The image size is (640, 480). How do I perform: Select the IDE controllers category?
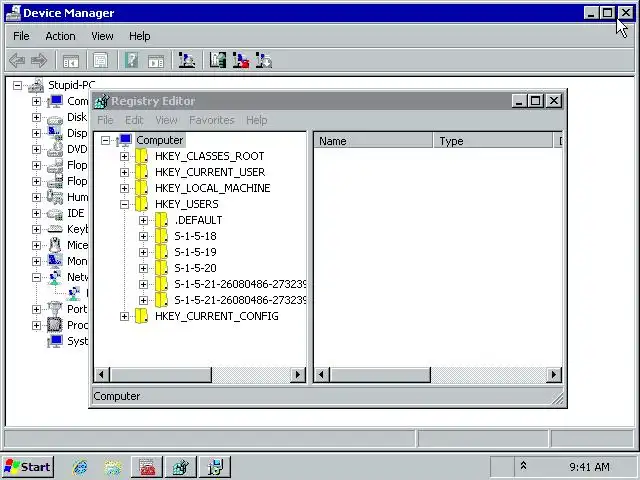point(76,213)
